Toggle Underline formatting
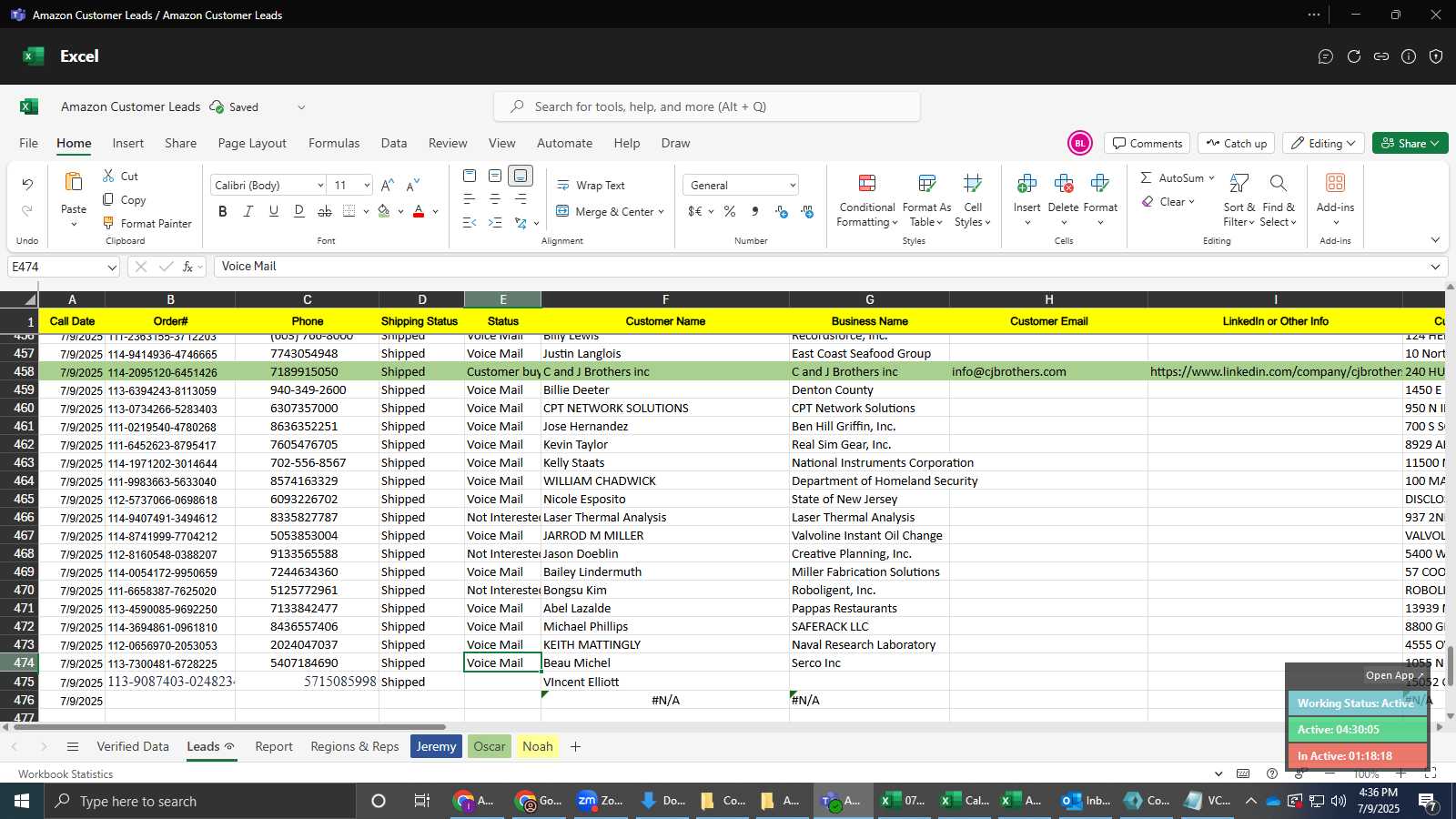1456x819 pixels. (274, 211)
